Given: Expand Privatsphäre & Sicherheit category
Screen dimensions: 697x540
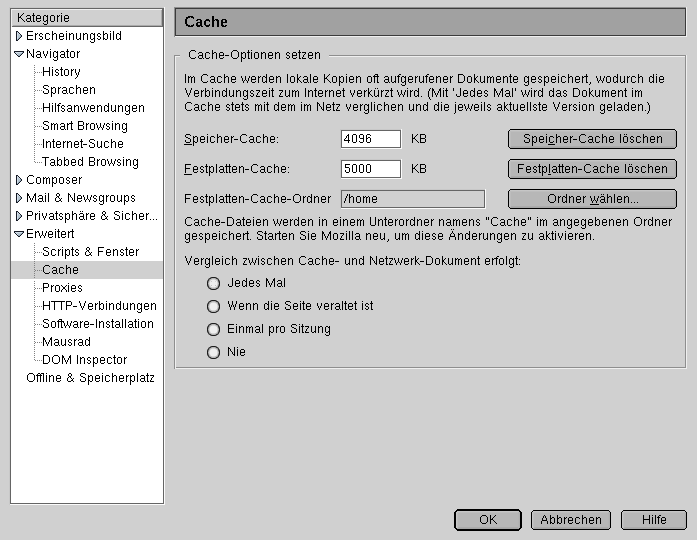Looking at the screenshot, I should tap(19, 216).
